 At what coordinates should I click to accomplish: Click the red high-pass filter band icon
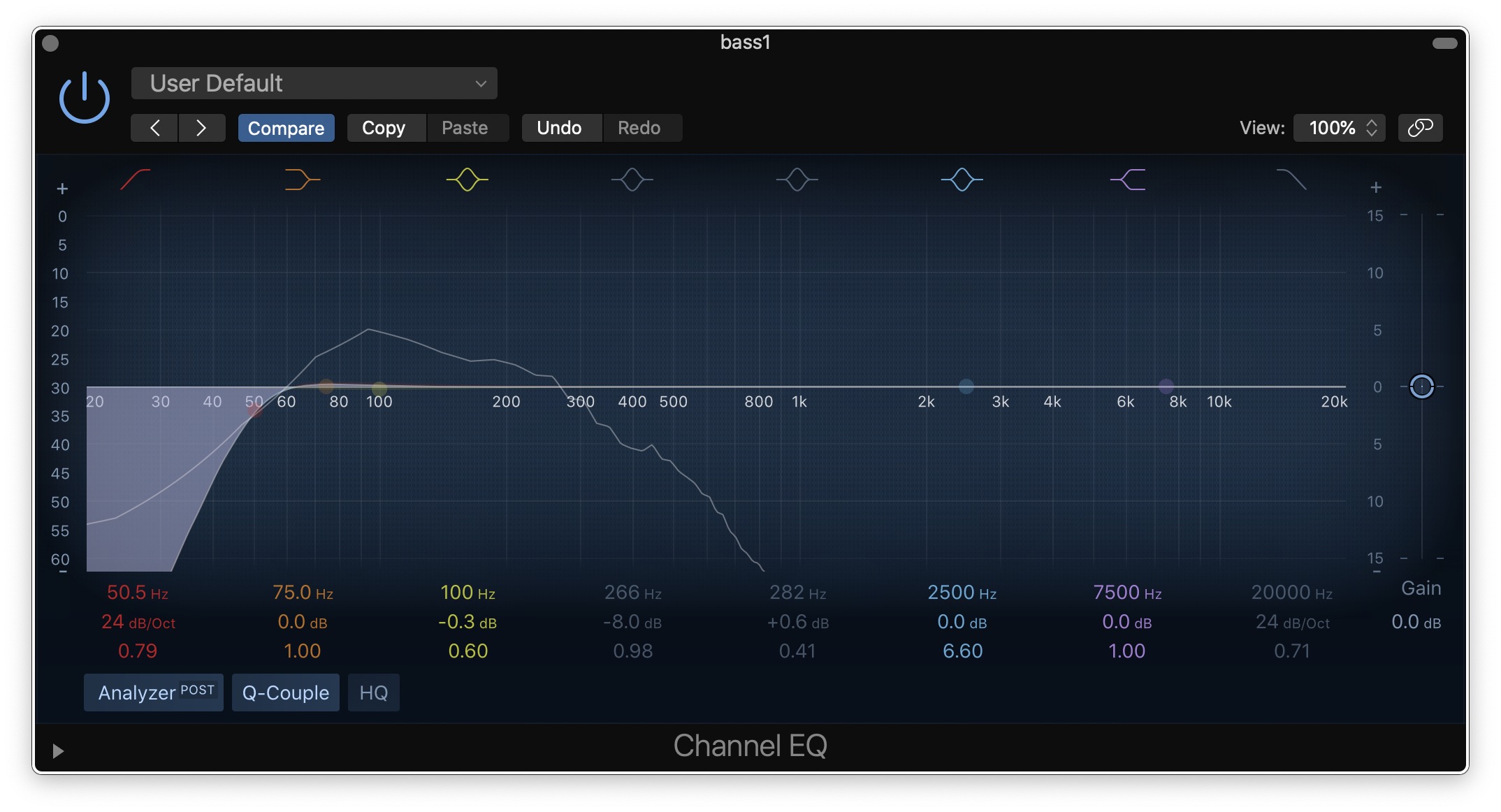click(135, 180)
